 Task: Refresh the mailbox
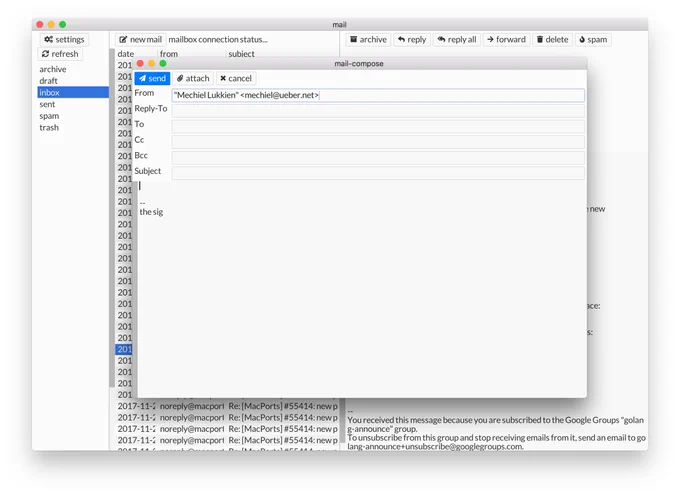[60, 54]
